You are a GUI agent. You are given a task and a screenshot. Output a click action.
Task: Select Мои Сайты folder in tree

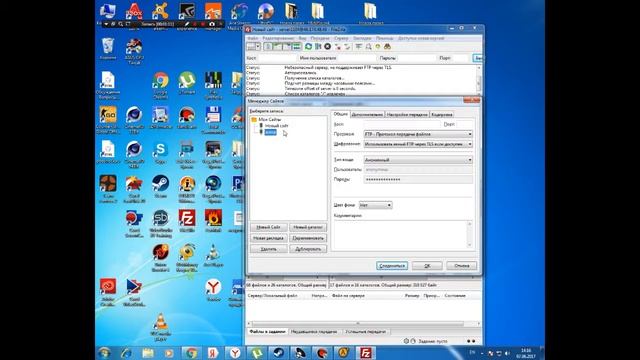(x=269, y=120)
